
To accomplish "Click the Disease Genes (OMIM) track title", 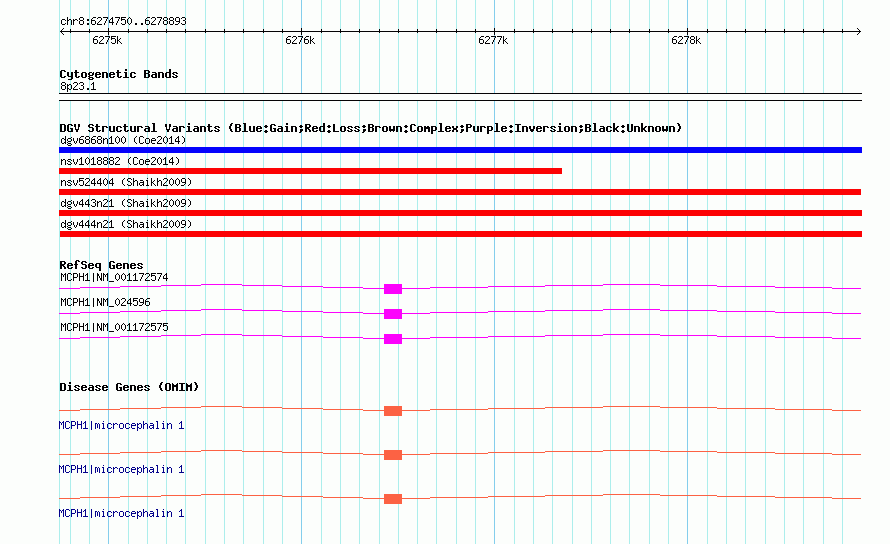I will [129, 387].
